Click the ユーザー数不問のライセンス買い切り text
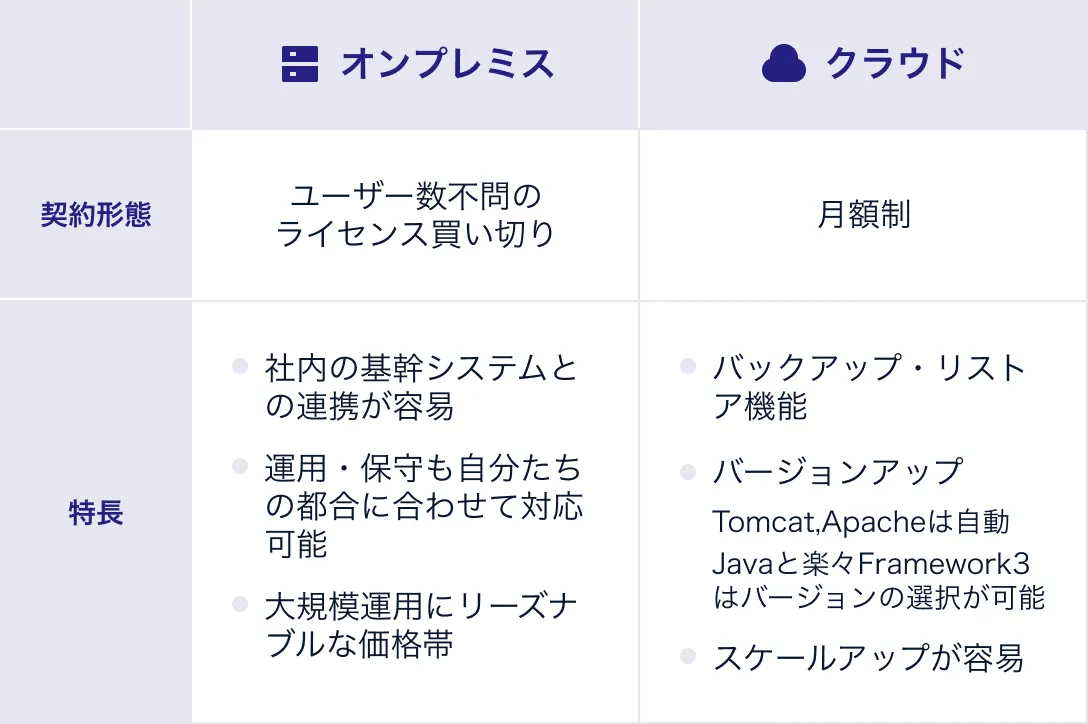Screen dimensions: 1088x724 point(414,215)
